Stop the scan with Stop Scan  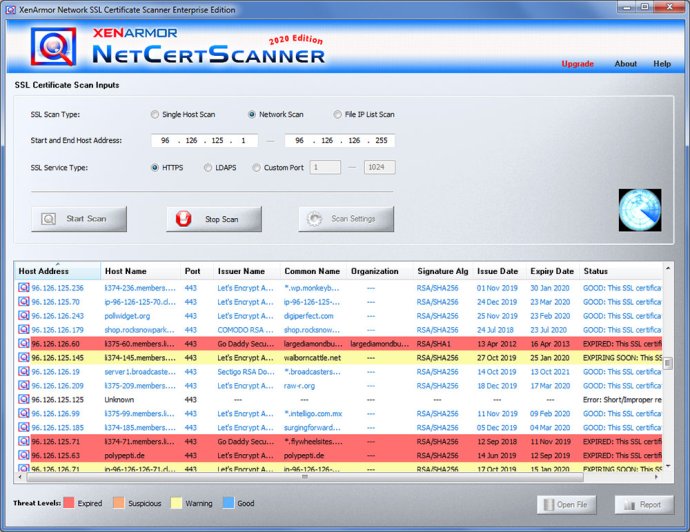click(214, 219)
